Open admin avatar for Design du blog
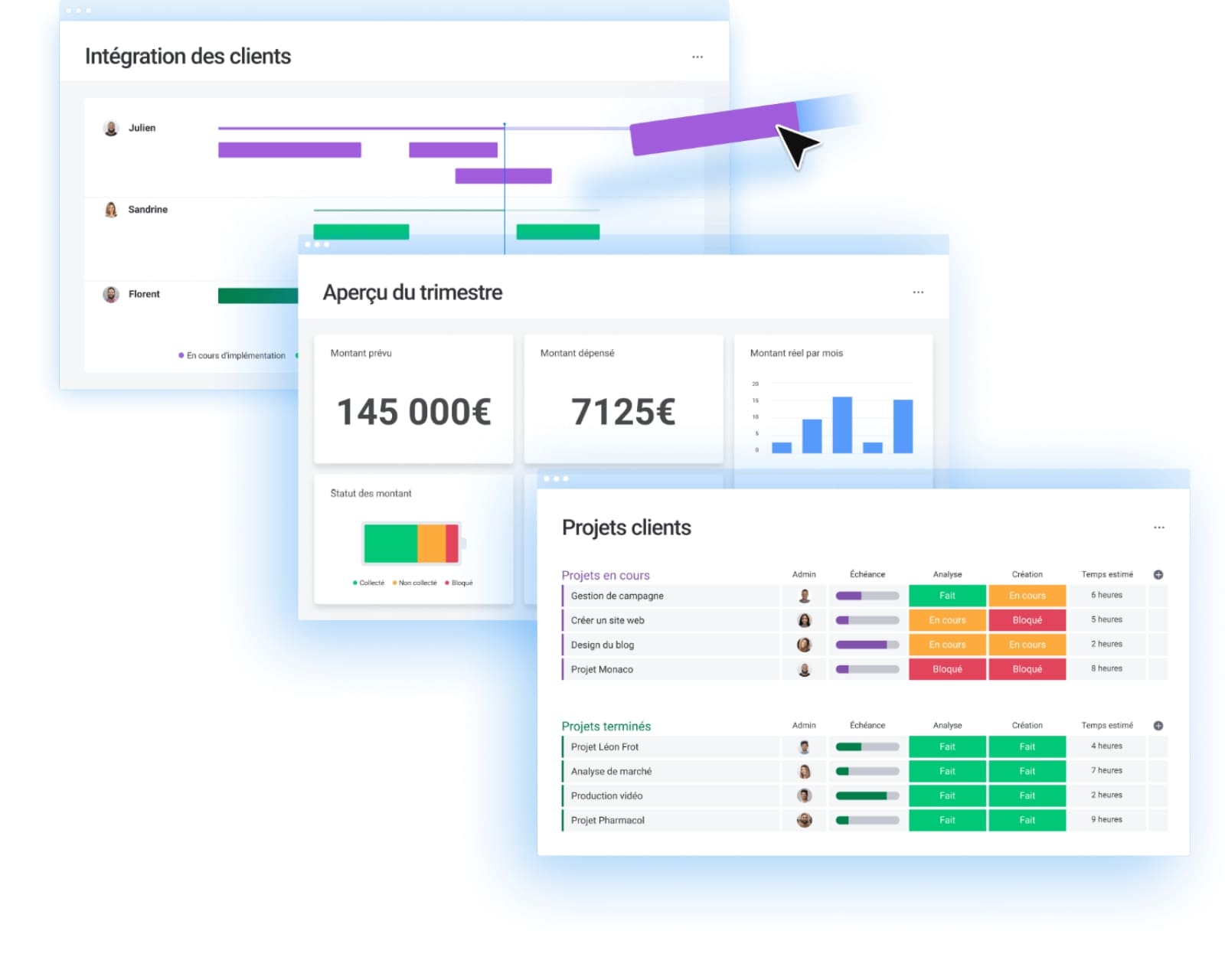Screen dimensions: 1225x980 point(804,645)
